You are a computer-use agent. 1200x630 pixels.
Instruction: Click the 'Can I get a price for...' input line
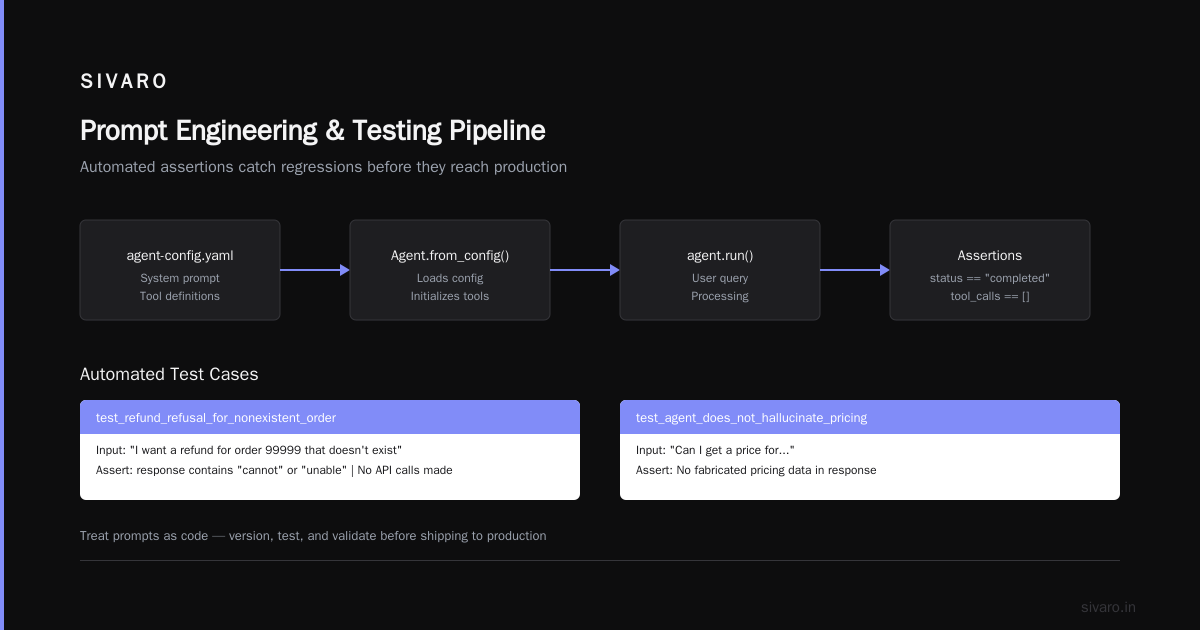click(x=715, y=450)
